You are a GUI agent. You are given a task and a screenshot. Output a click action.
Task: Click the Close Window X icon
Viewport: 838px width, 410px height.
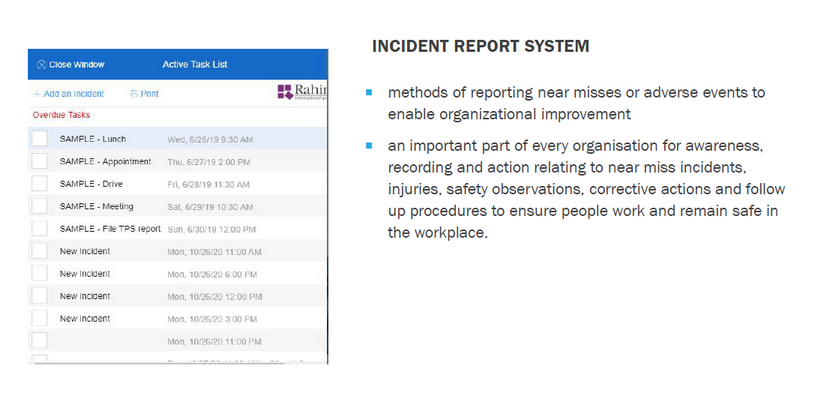(x=41, y=65)
